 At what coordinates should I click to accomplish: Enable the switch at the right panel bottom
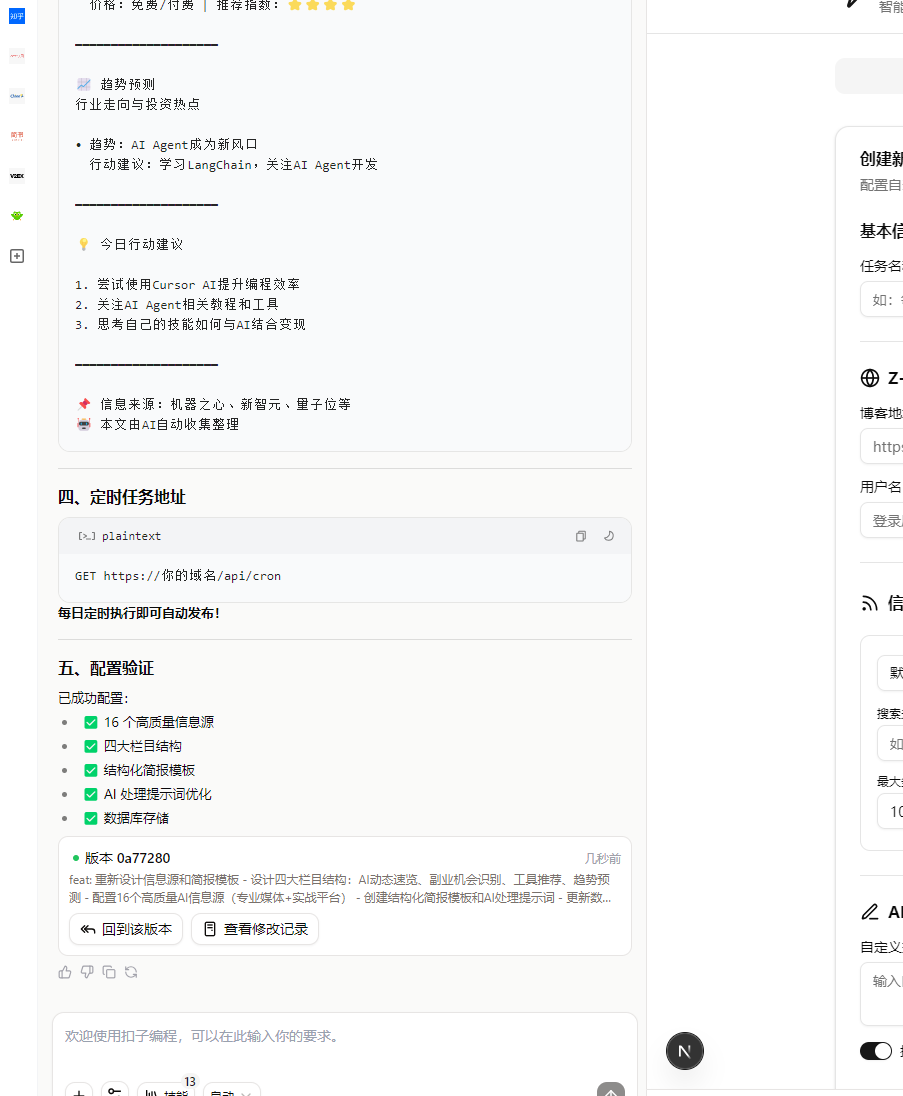point(876,1051)
